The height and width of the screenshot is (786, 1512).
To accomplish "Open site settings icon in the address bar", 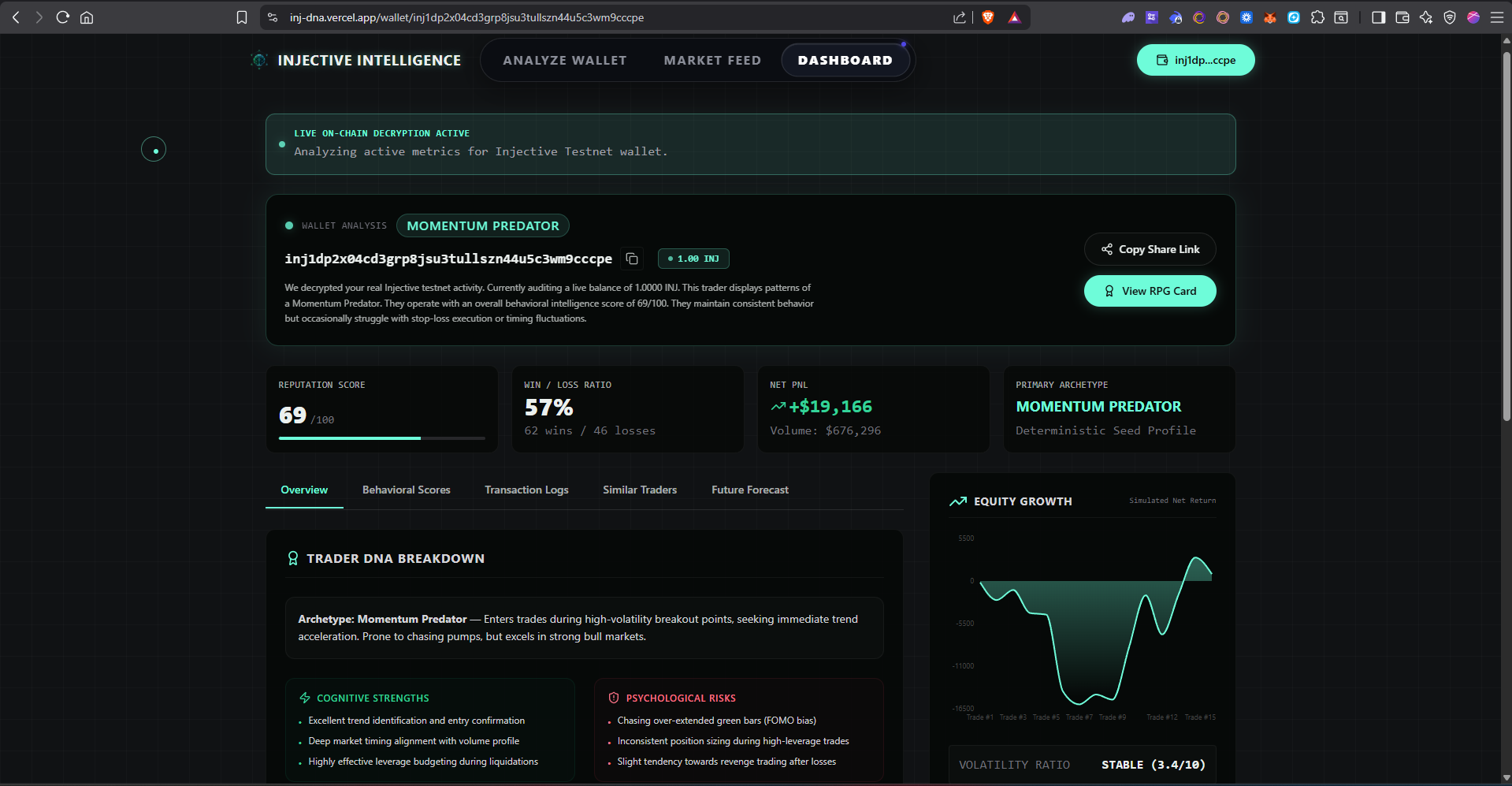I will pyautogui.click(x=273, y=17).
